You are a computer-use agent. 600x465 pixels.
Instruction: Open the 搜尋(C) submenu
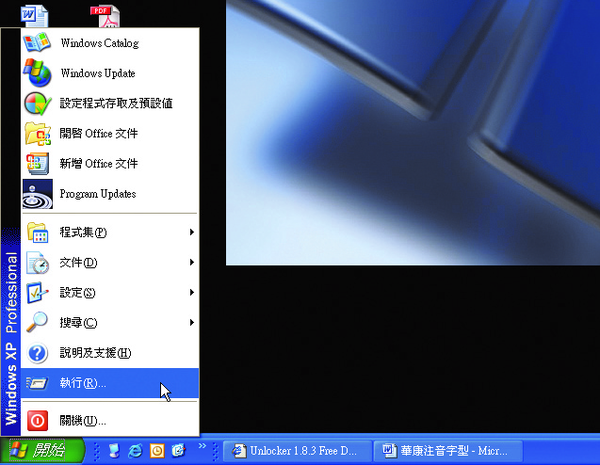pyautogui.click(x=110, y=323)
